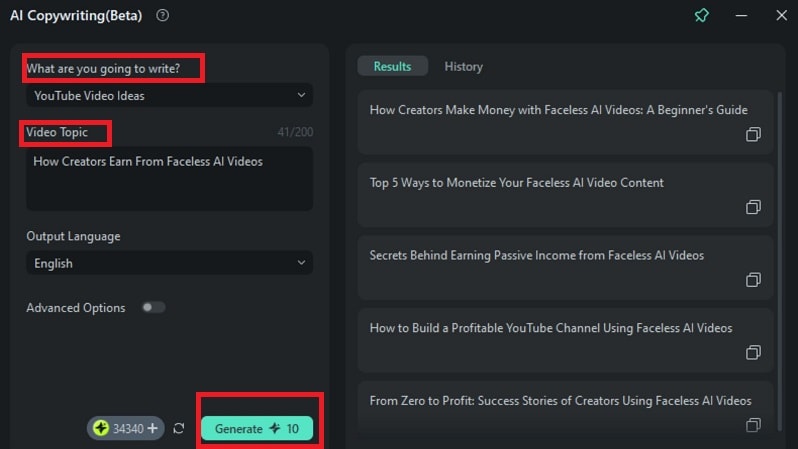Select the Results tab

392,66
